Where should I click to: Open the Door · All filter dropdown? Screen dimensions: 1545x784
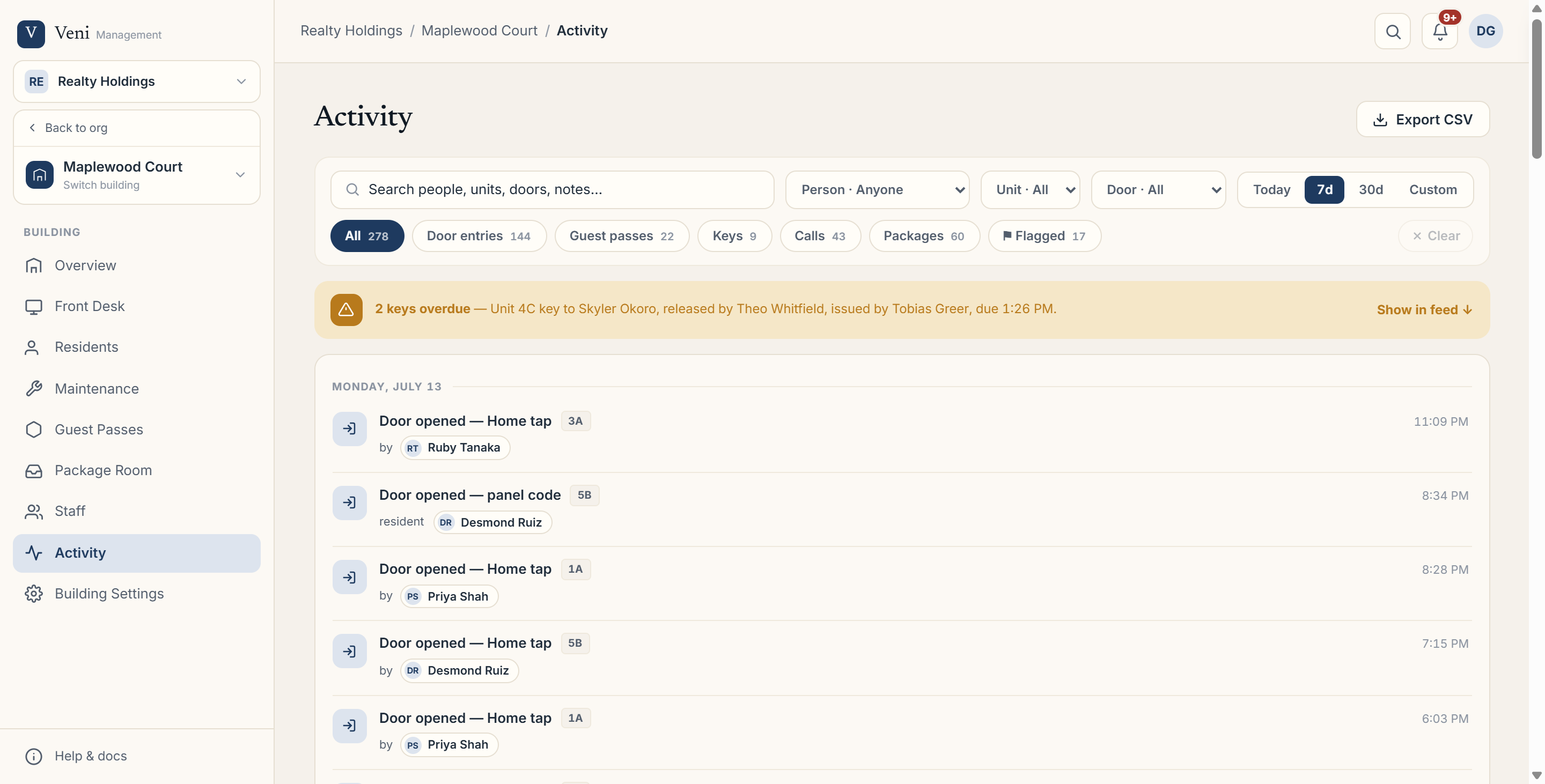(x=1158, y=189)
